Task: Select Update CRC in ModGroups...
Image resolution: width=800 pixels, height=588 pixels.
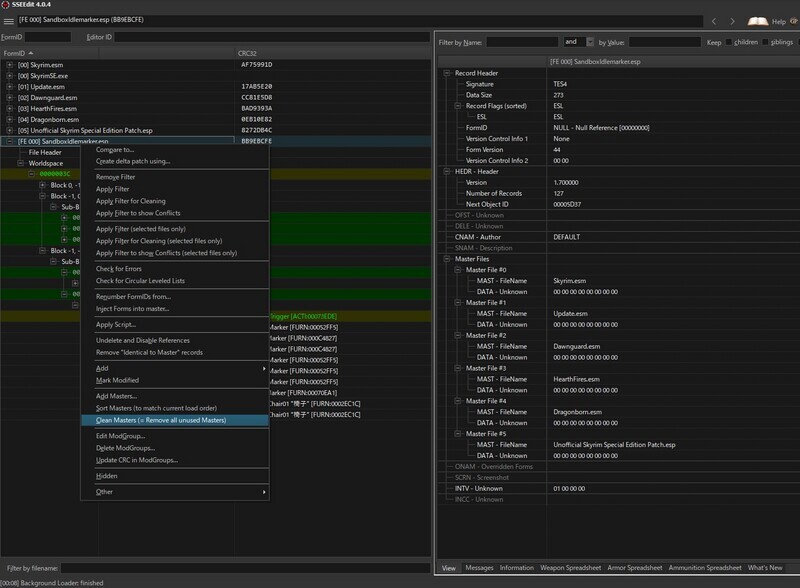Action: (174, 460)
